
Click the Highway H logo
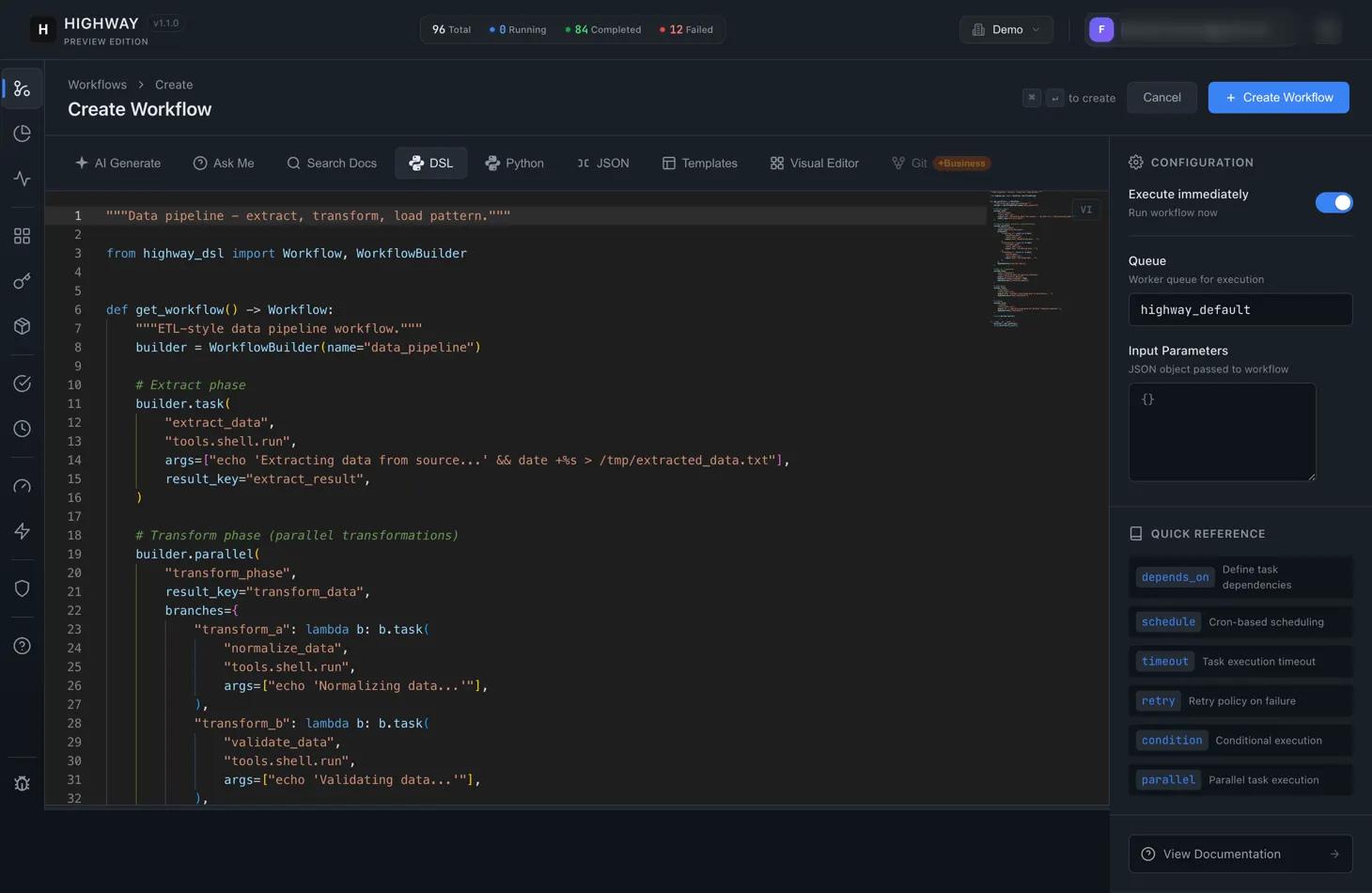(42, 30)
